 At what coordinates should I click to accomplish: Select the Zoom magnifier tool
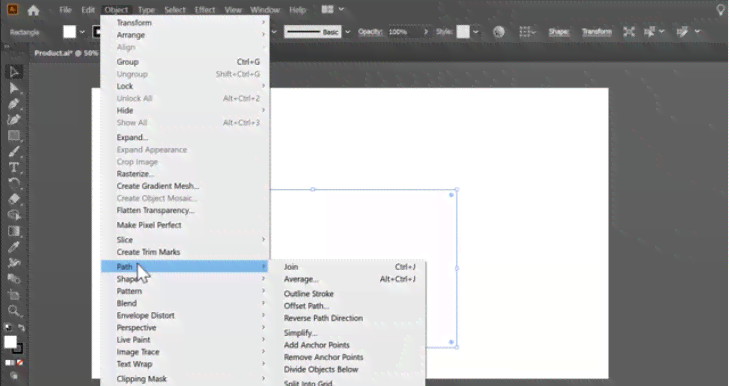(14, 311)
